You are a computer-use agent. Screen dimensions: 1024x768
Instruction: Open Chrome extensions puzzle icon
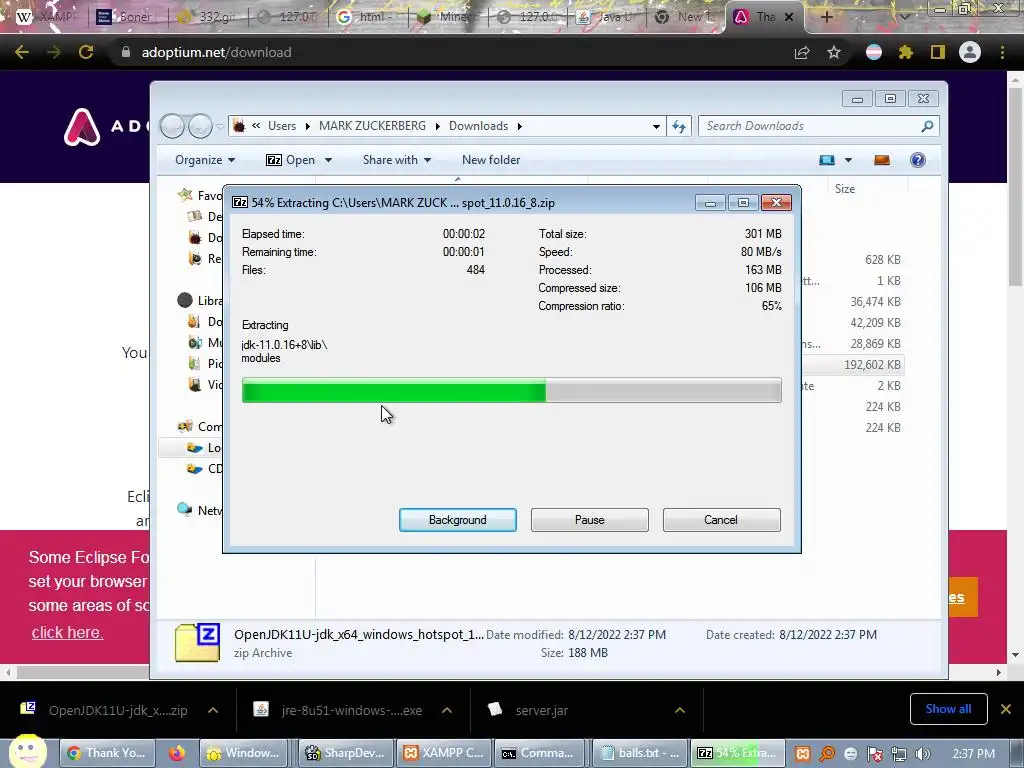[906, 52]
